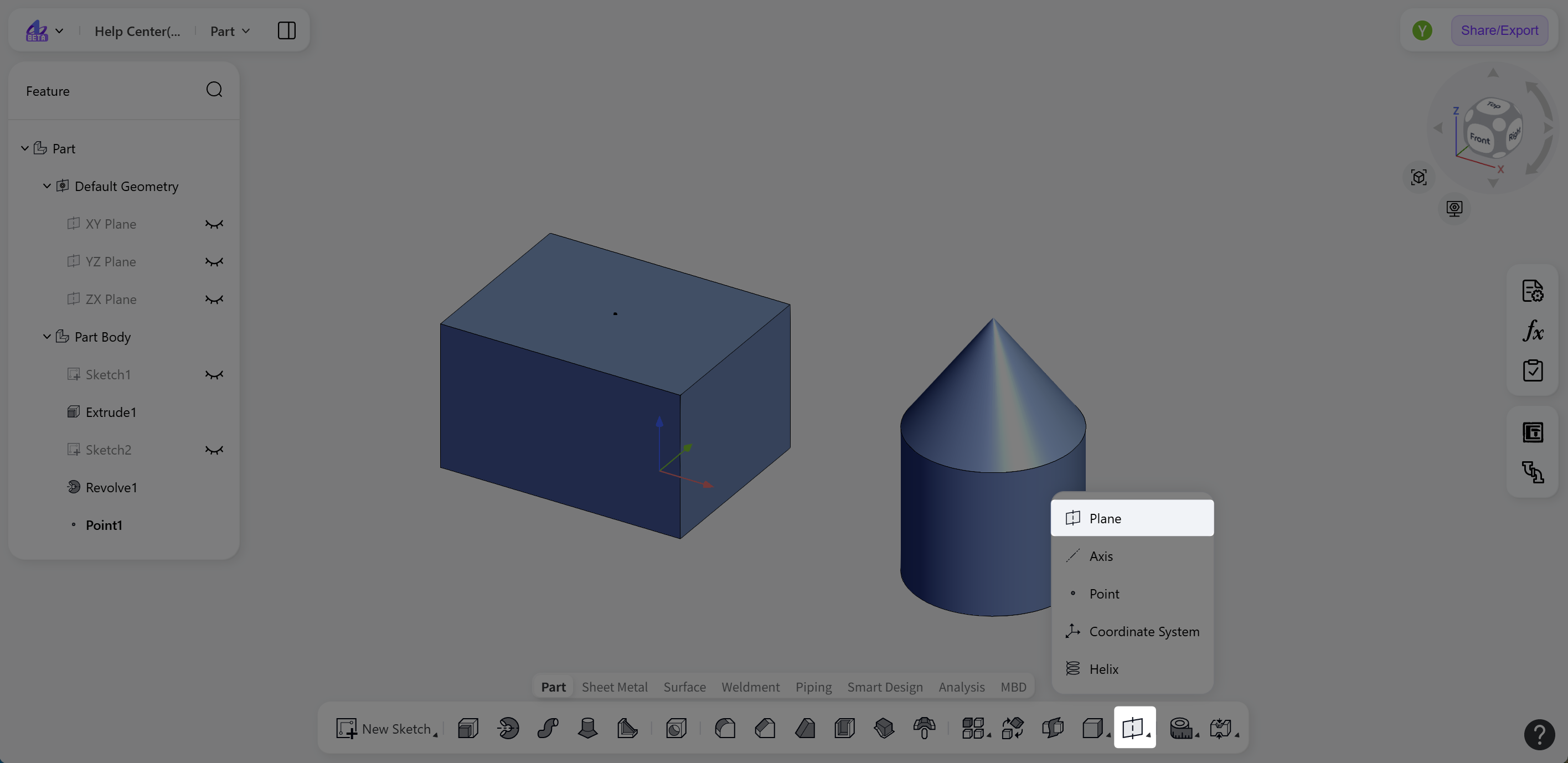1568x763 pixels.
Task: Open the app logo dropdown chevron
Action: 59,30
